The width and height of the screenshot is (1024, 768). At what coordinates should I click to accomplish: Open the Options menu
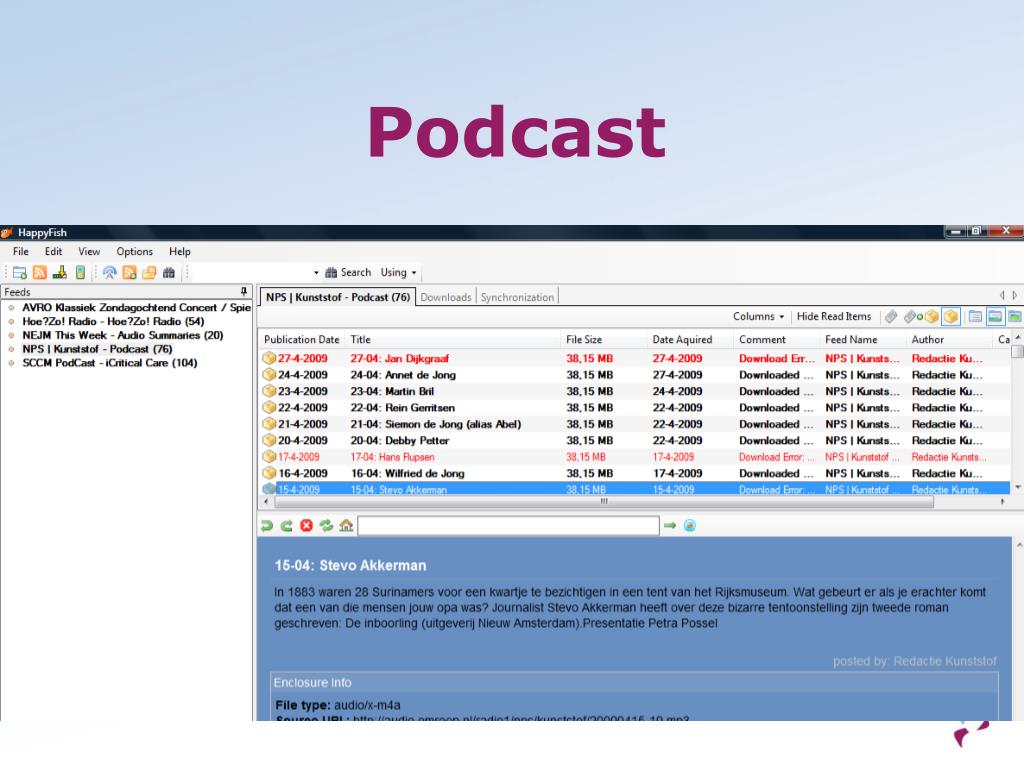pos(135,251)
